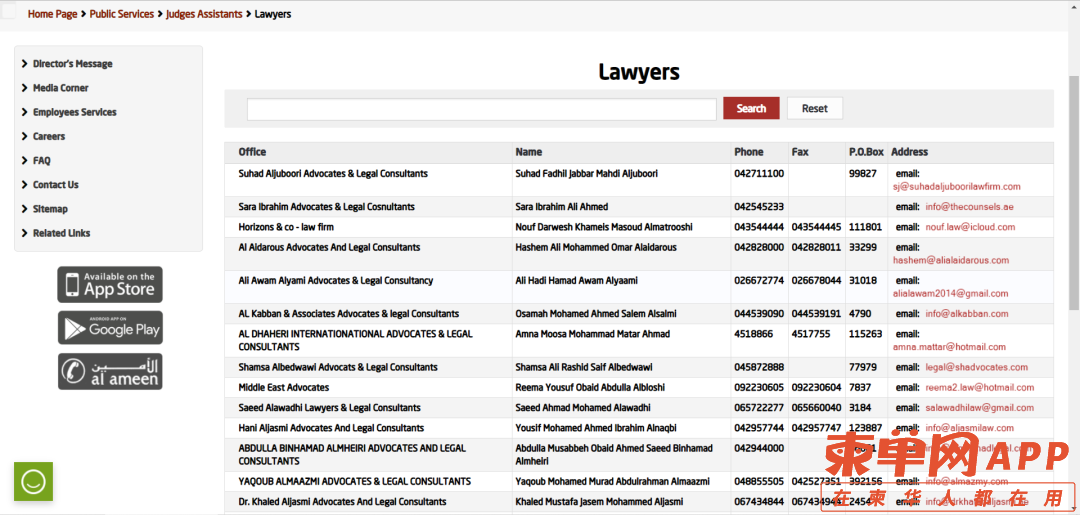The width and height of the screenshot is (1080, 515).
Task: Open FAQ in the sidebar
Action: (41, 160)
